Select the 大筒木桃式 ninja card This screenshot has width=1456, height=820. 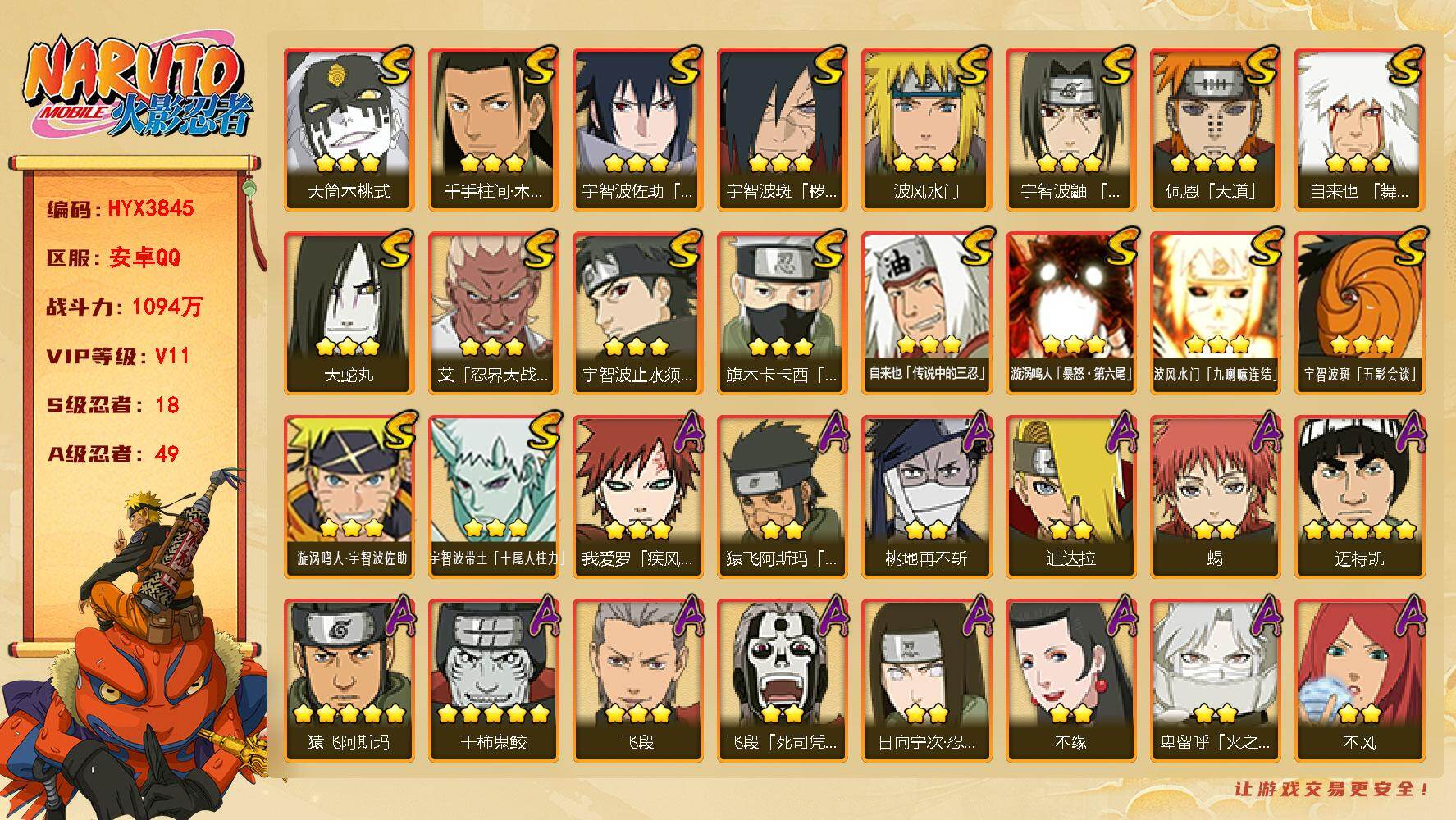(x=349, y=130)
